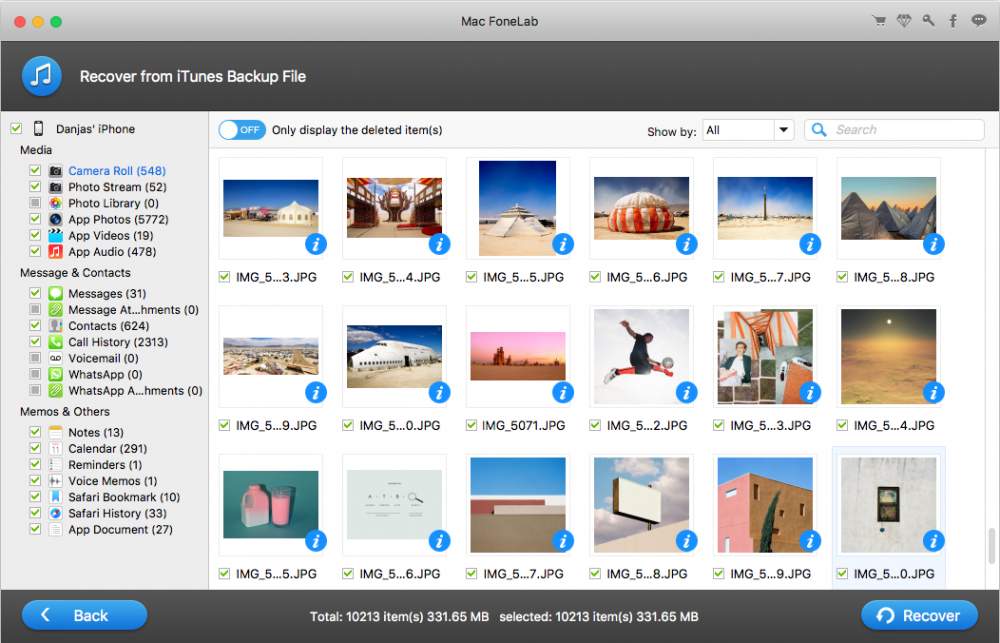
Task: Select Camera Roll in sidebar
Action: 116,171
